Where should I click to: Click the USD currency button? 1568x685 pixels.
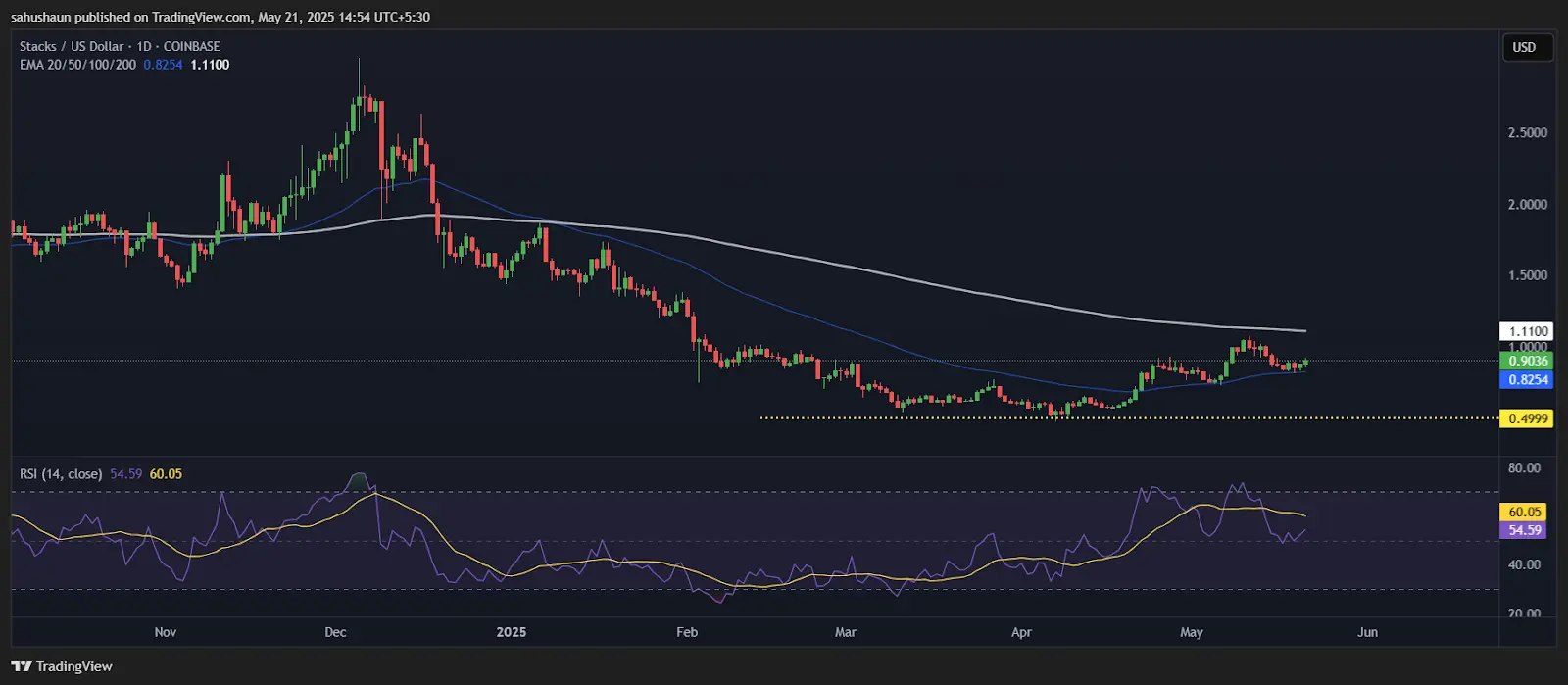point(1528,47)
